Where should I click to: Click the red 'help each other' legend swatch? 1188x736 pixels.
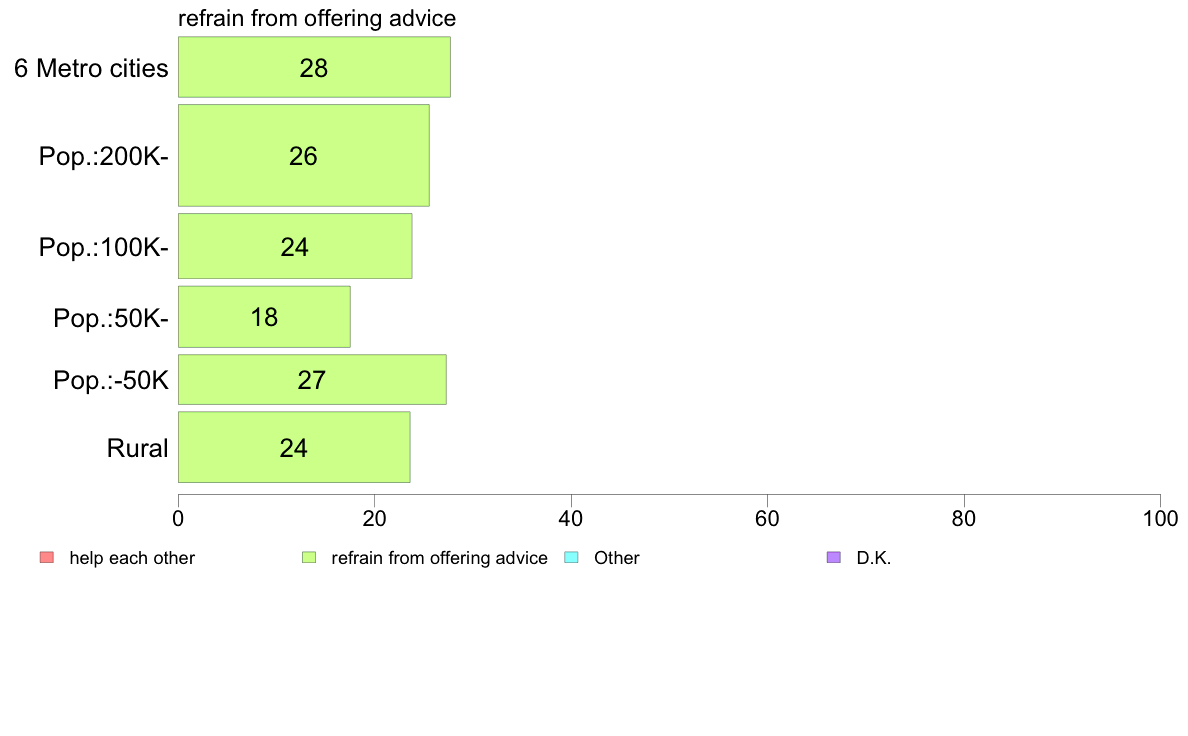pos(47,557)
